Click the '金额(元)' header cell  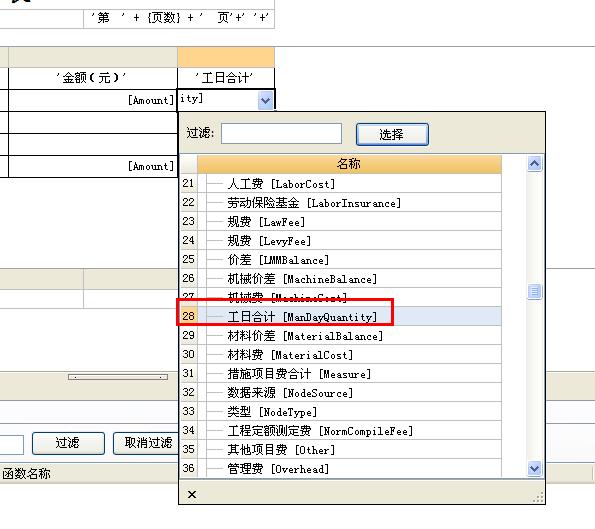[93, 78]
